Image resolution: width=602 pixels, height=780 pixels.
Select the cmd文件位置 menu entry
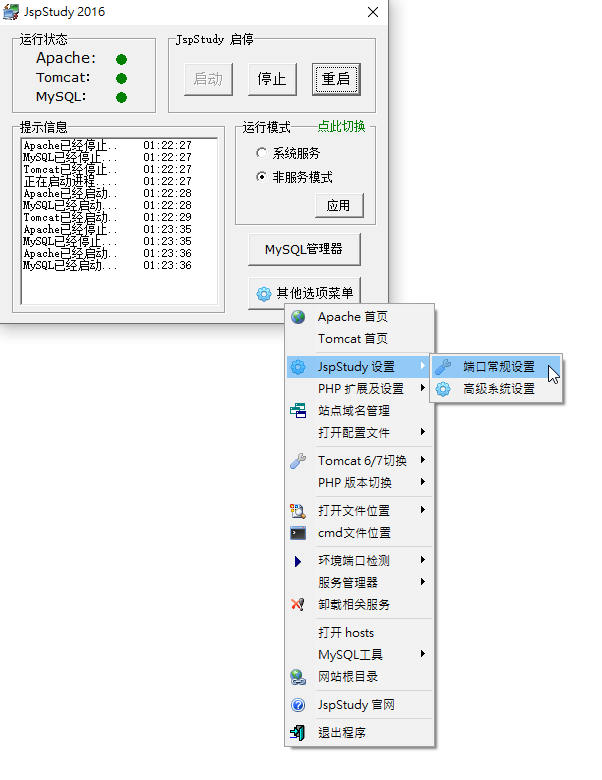359,533
